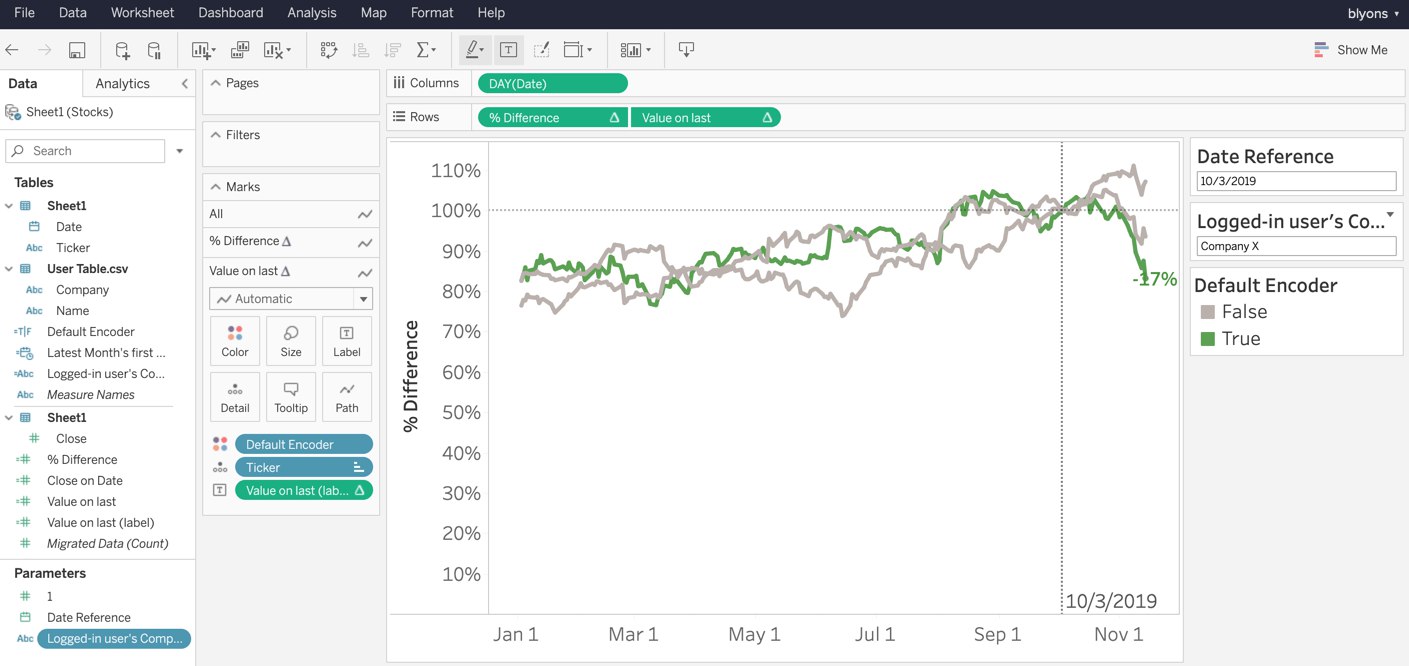Viewport: 1409px width, 666px height.
Task: Click the Path marks card button
Action: click(347, 397)
